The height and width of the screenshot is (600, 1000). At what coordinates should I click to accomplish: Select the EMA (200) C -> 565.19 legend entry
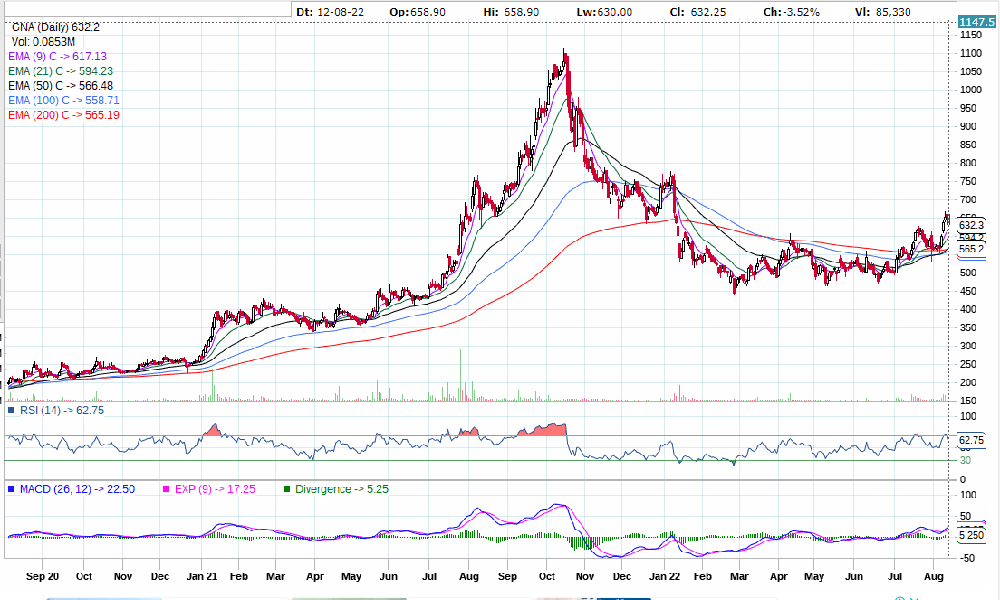pos(64,115)
